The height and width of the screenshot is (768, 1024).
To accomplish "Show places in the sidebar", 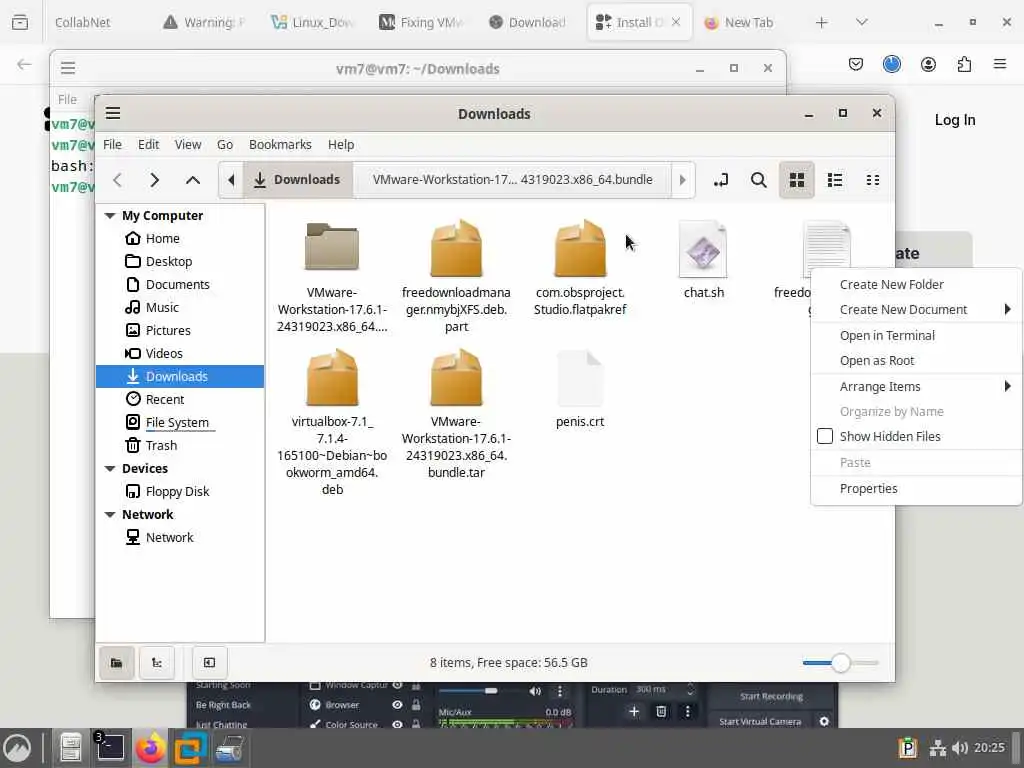I will pyautogui.click(x=117, y=663).
